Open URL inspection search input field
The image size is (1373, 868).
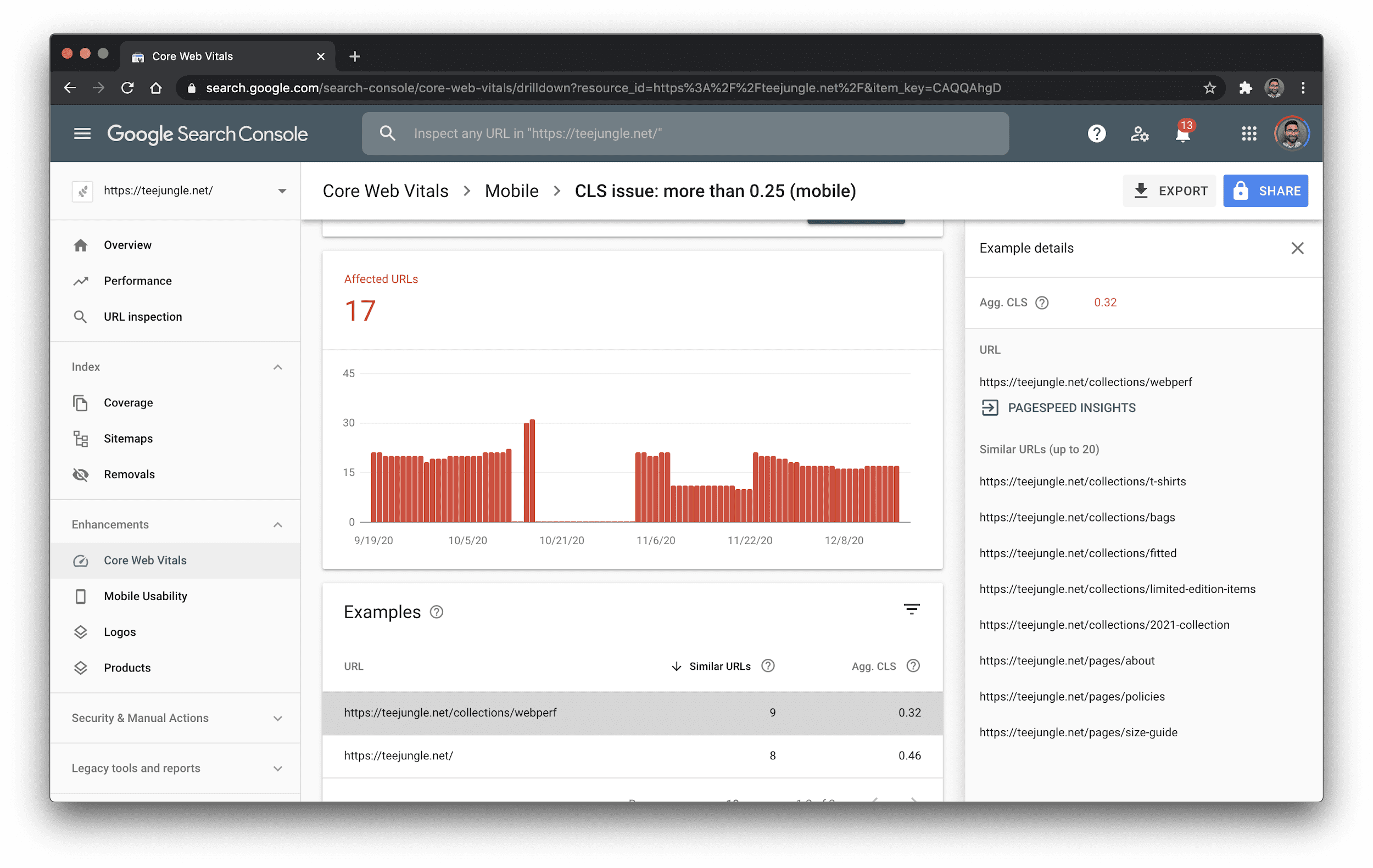pyautogui.click(x=687, y=134)
